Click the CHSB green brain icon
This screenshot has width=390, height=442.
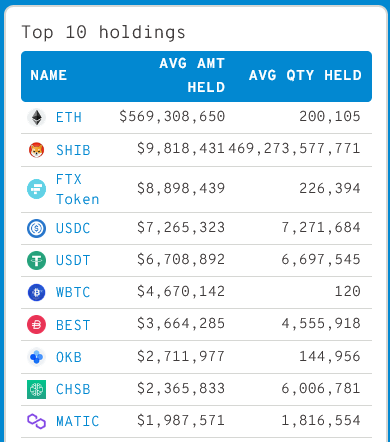36,389
